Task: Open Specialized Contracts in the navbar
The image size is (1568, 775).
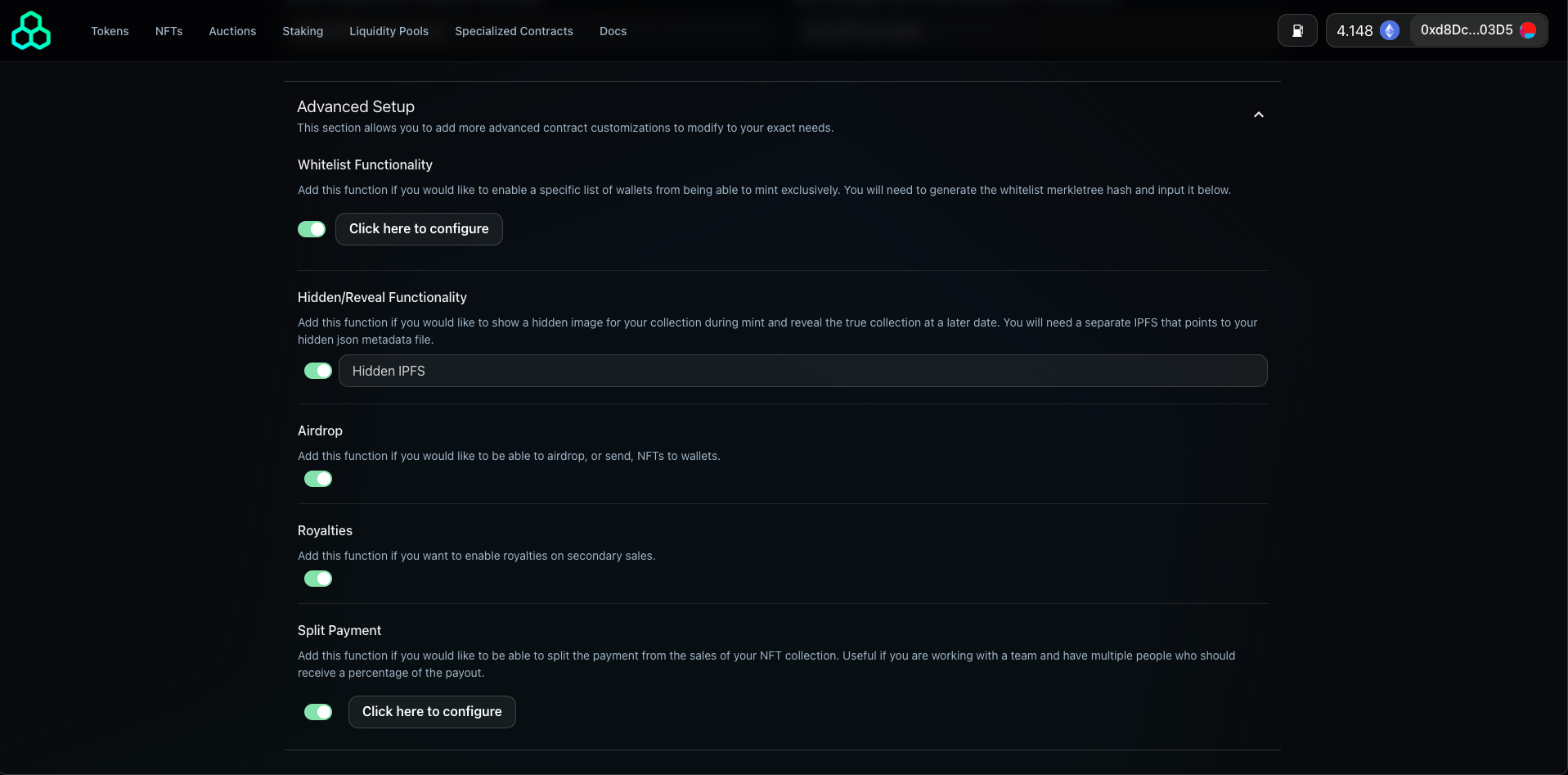Action: 514,31
